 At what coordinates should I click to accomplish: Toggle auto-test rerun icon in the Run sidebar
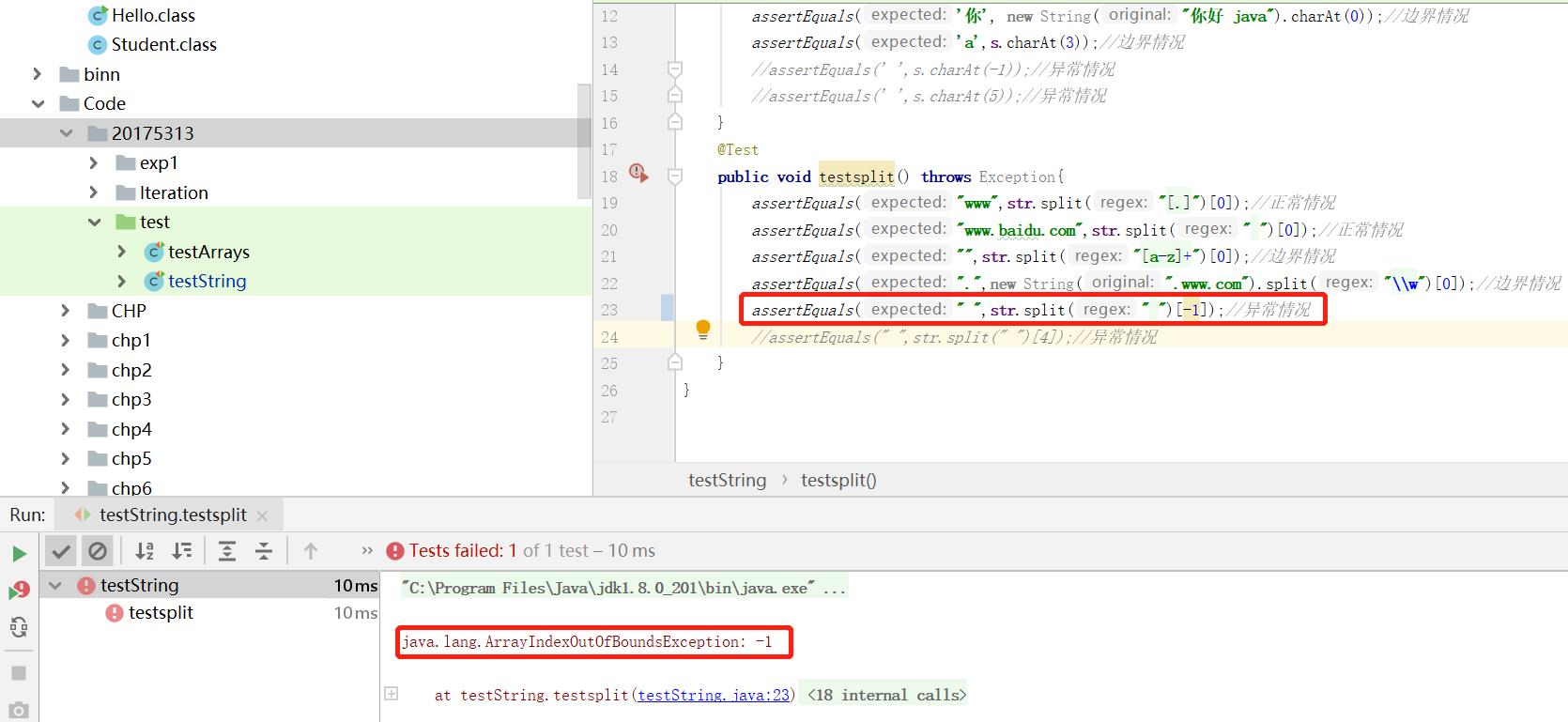point(19,626)
